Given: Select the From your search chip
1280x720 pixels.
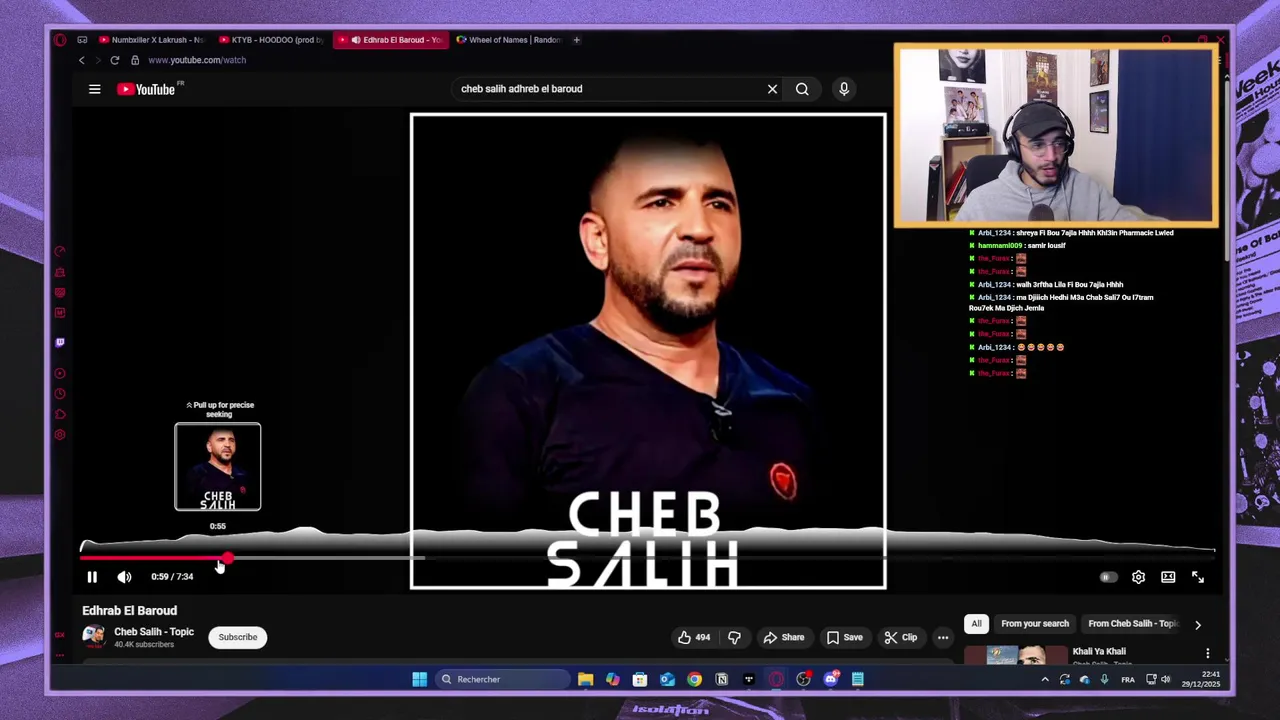Looking at the screenshot, I should coord(1035,624).
